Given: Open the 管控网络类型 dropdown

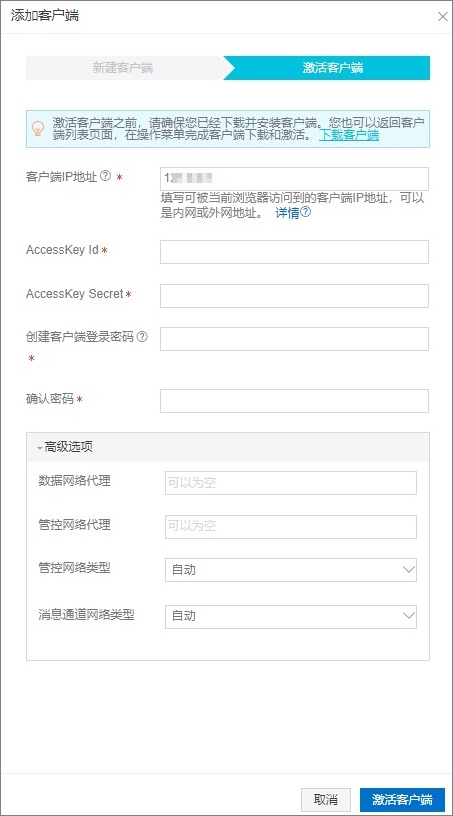Looking at the screenshot, I should 291,570.
